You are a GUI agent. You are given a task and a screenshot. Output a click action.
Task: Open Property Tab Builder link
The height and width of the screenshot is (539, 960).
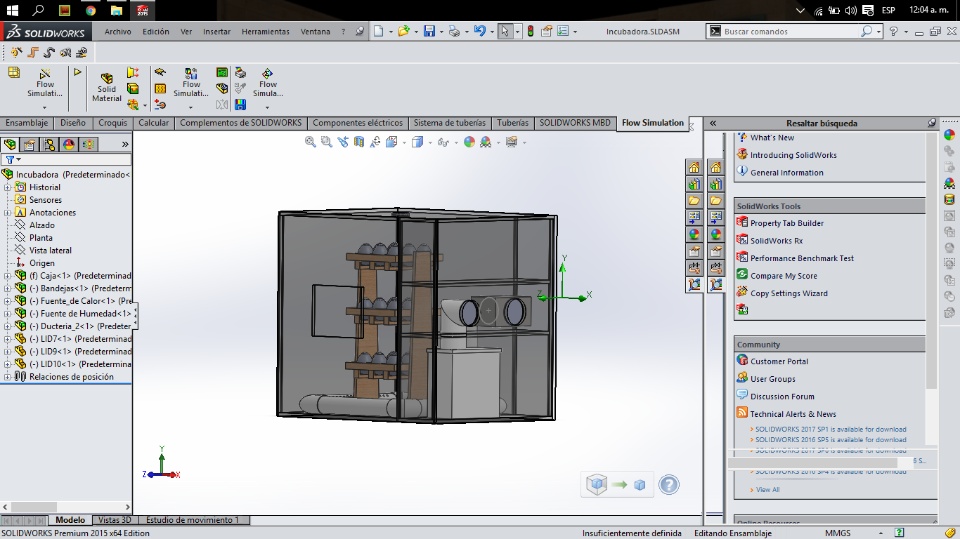click(787, 223)
